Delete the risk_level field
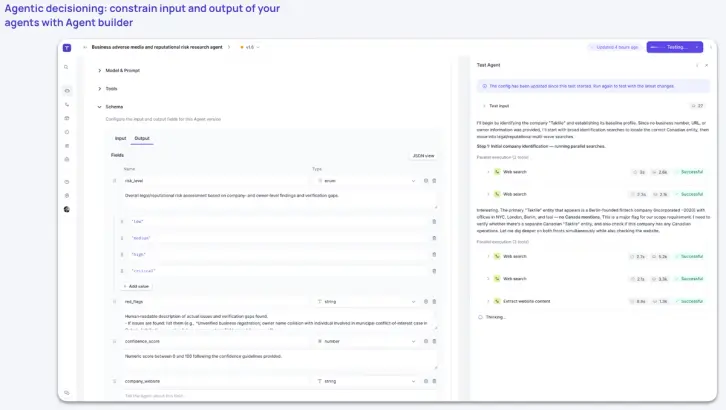 [434, 181]
